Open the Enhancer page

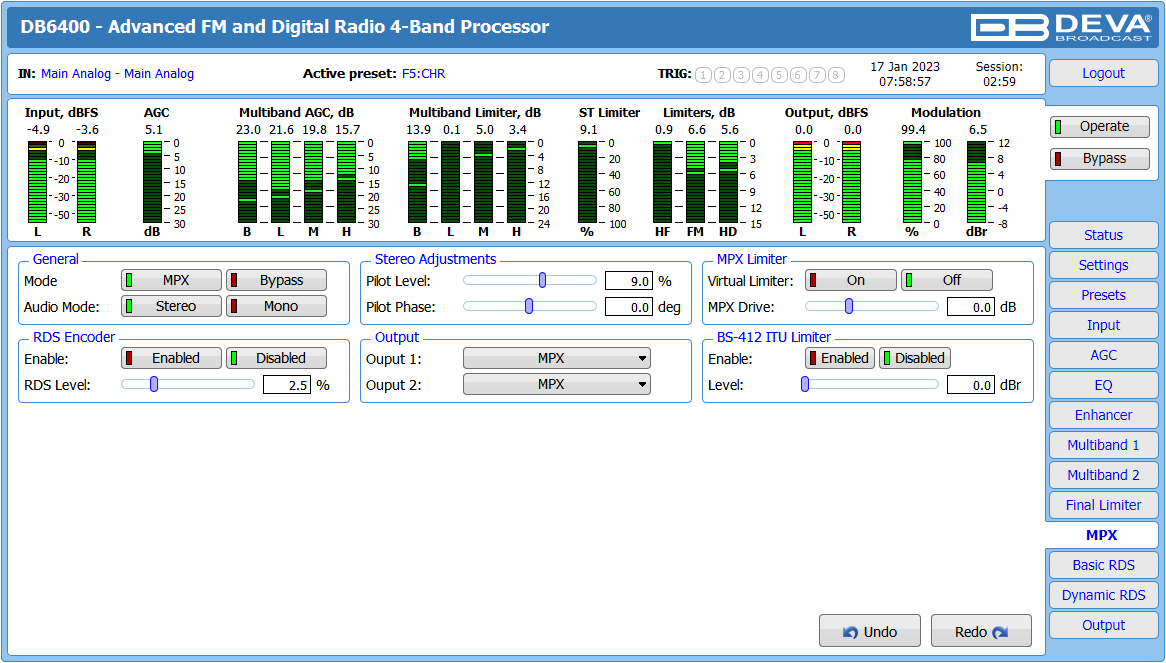pos(1104,415)
